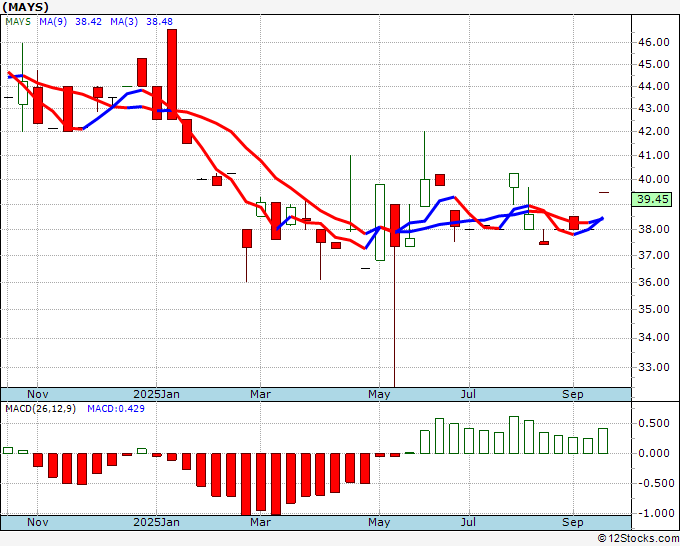Image resolution: width=680 pixels, height=546 pixels.
Task: Click the Jul label on price chart axis
Action: tap(468, 394)
